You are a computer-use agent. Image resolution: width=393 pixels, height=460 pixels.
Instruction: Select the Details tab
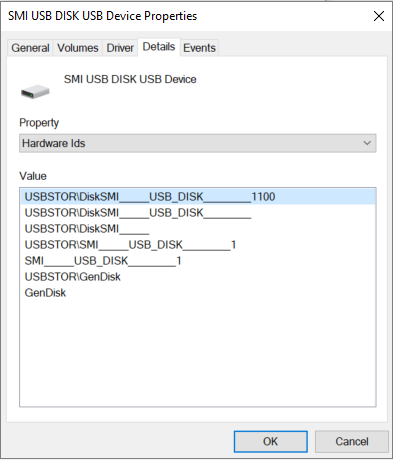pyautogui.click(x=159, y=47)
